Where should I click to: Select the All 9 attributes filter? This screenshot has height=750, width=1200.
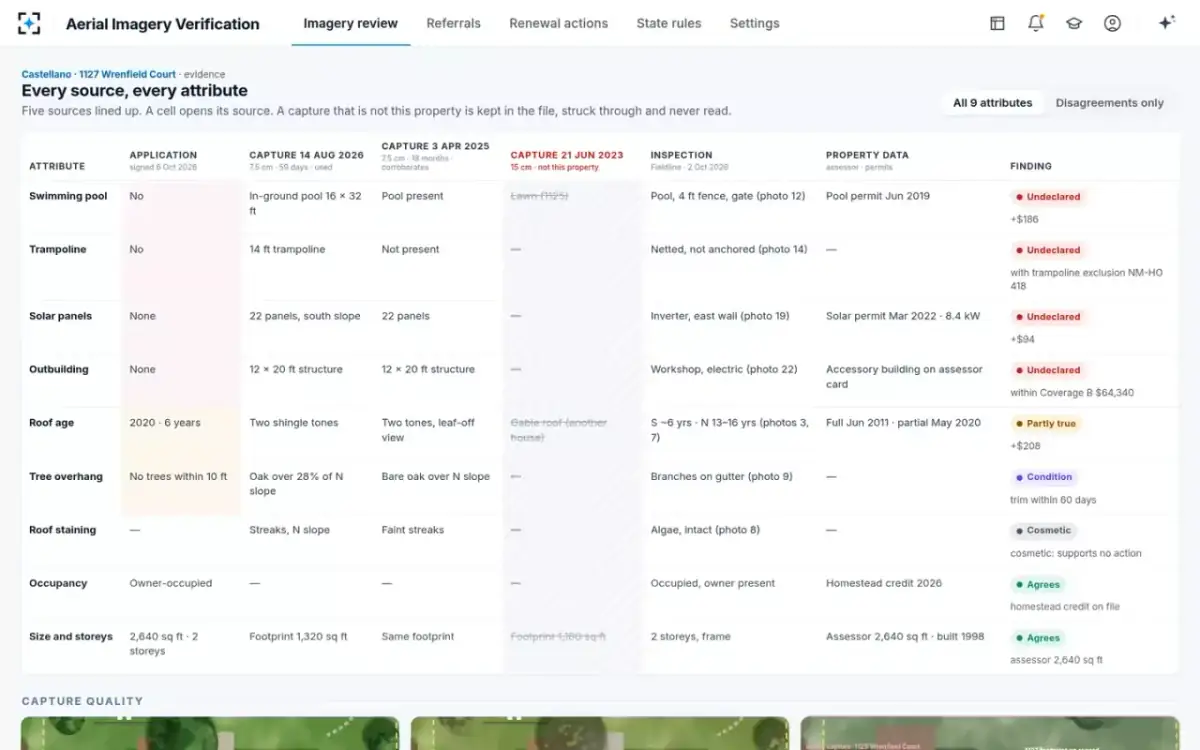(x=992, y=103)
